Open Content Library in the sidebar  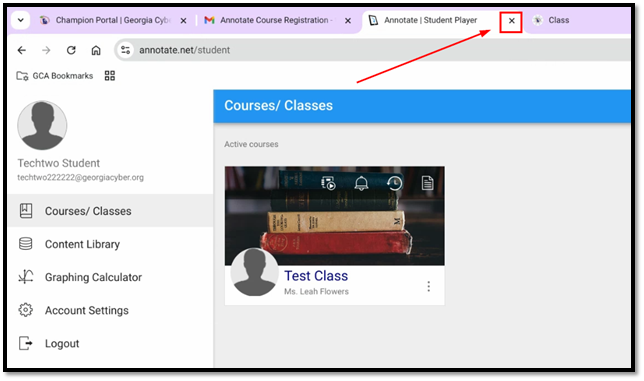click(x=110, y=244)
